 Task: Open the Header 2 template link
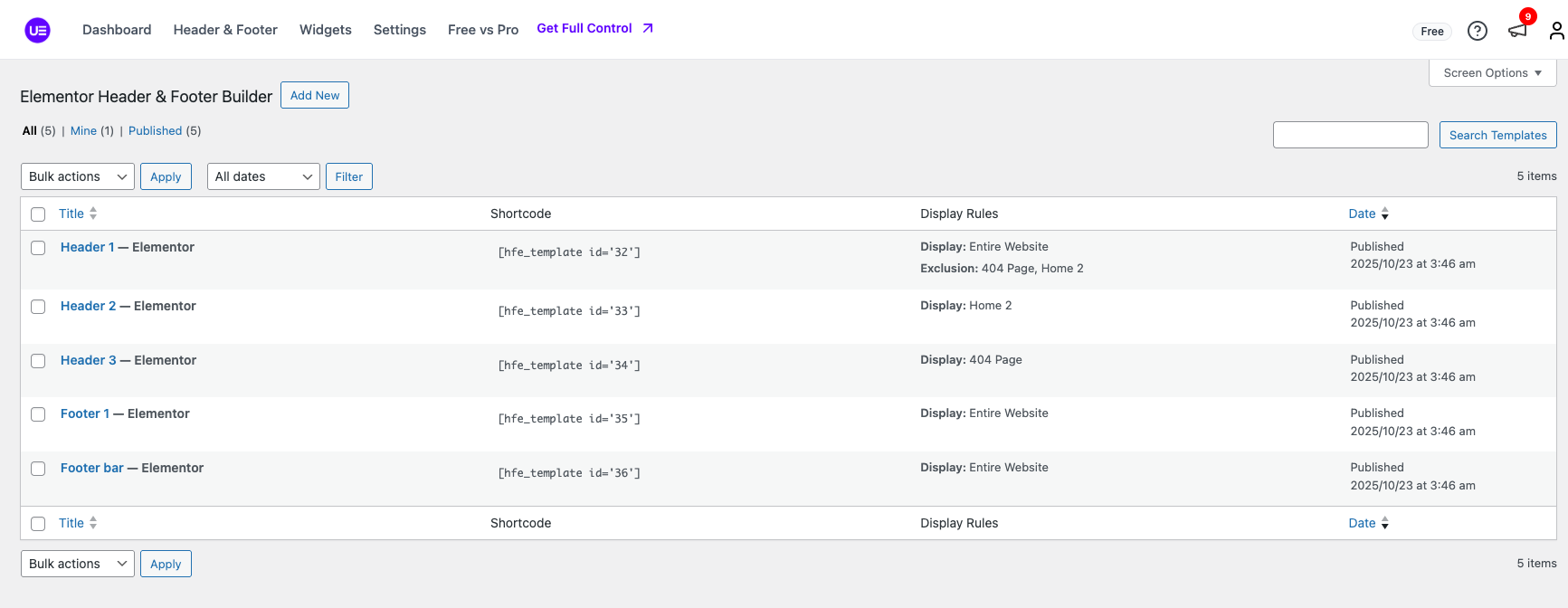(x=88, y=306)
